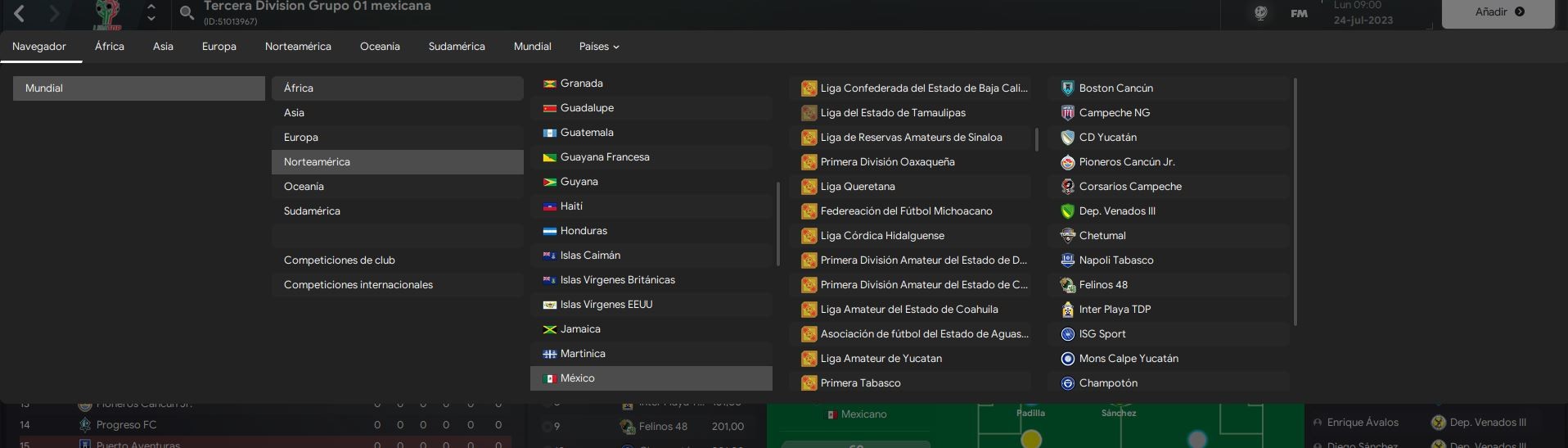Switch to the Sudamérica tab
1568x448 pixels.
coord(456,47)
